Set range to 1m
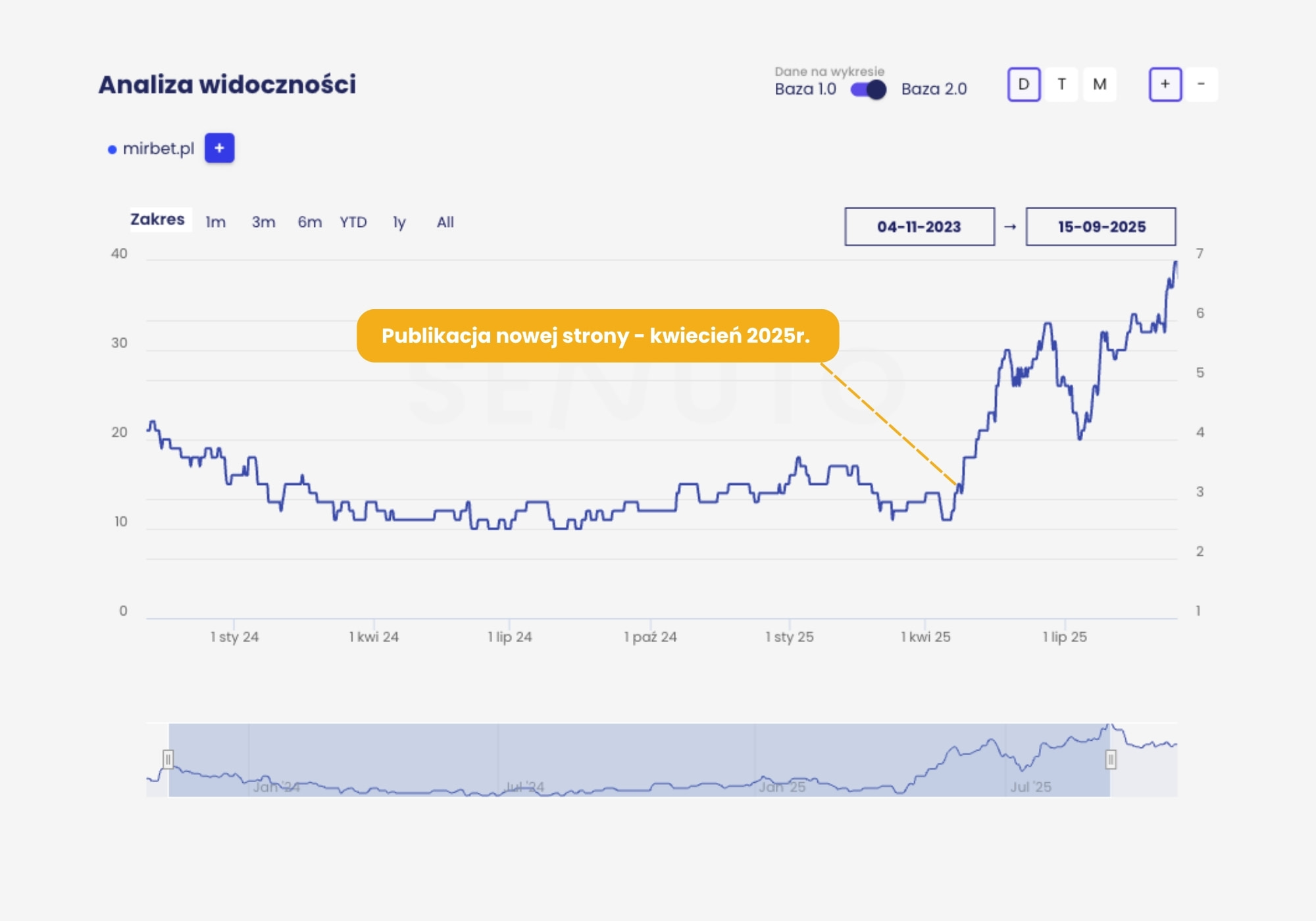The image size is (1316, 921). pyautogui.click(x=215, y=222)
